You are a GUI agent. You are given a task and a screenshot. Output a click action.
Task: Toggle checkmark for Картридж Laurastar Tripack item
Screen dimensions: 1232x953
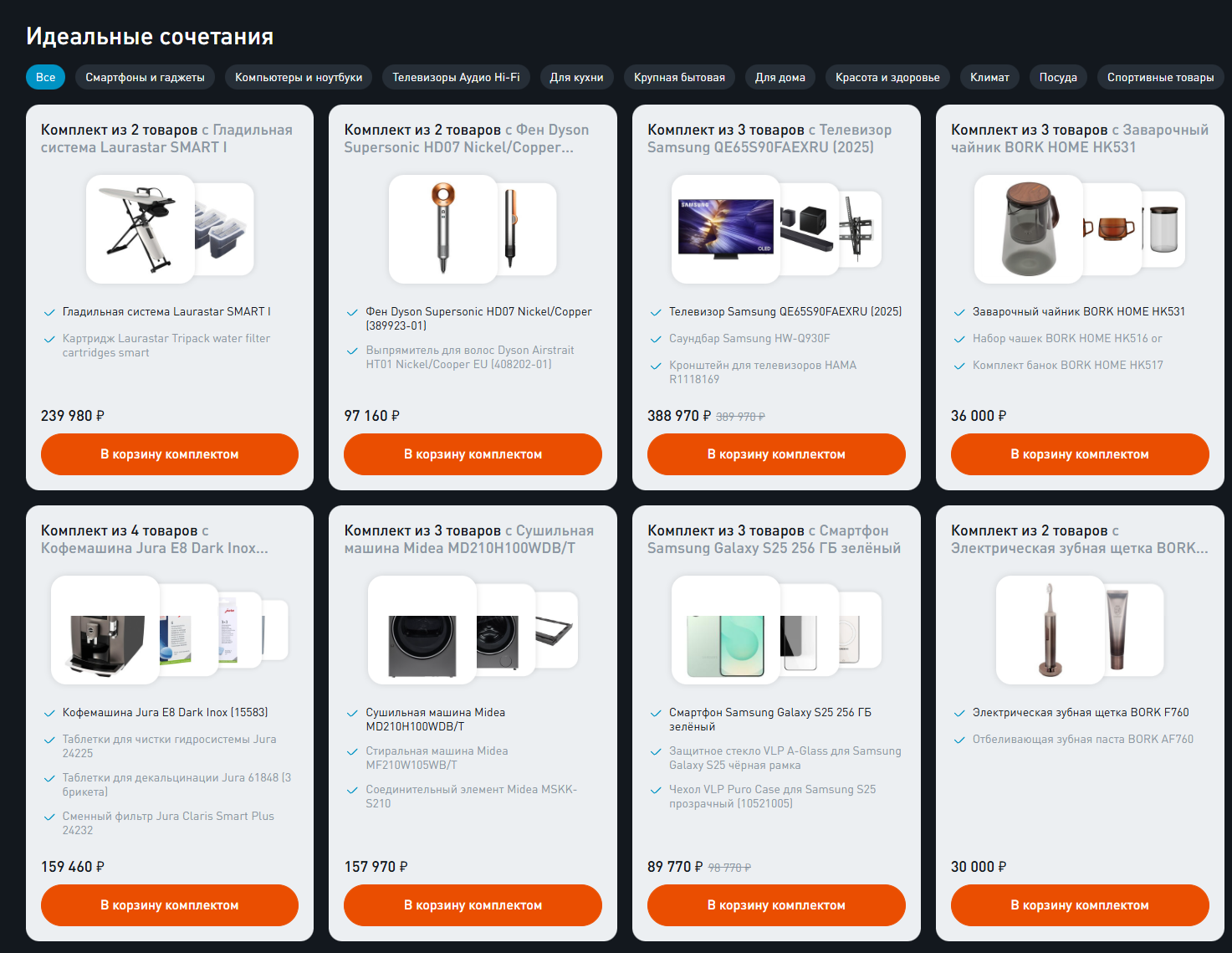[49, 339]
